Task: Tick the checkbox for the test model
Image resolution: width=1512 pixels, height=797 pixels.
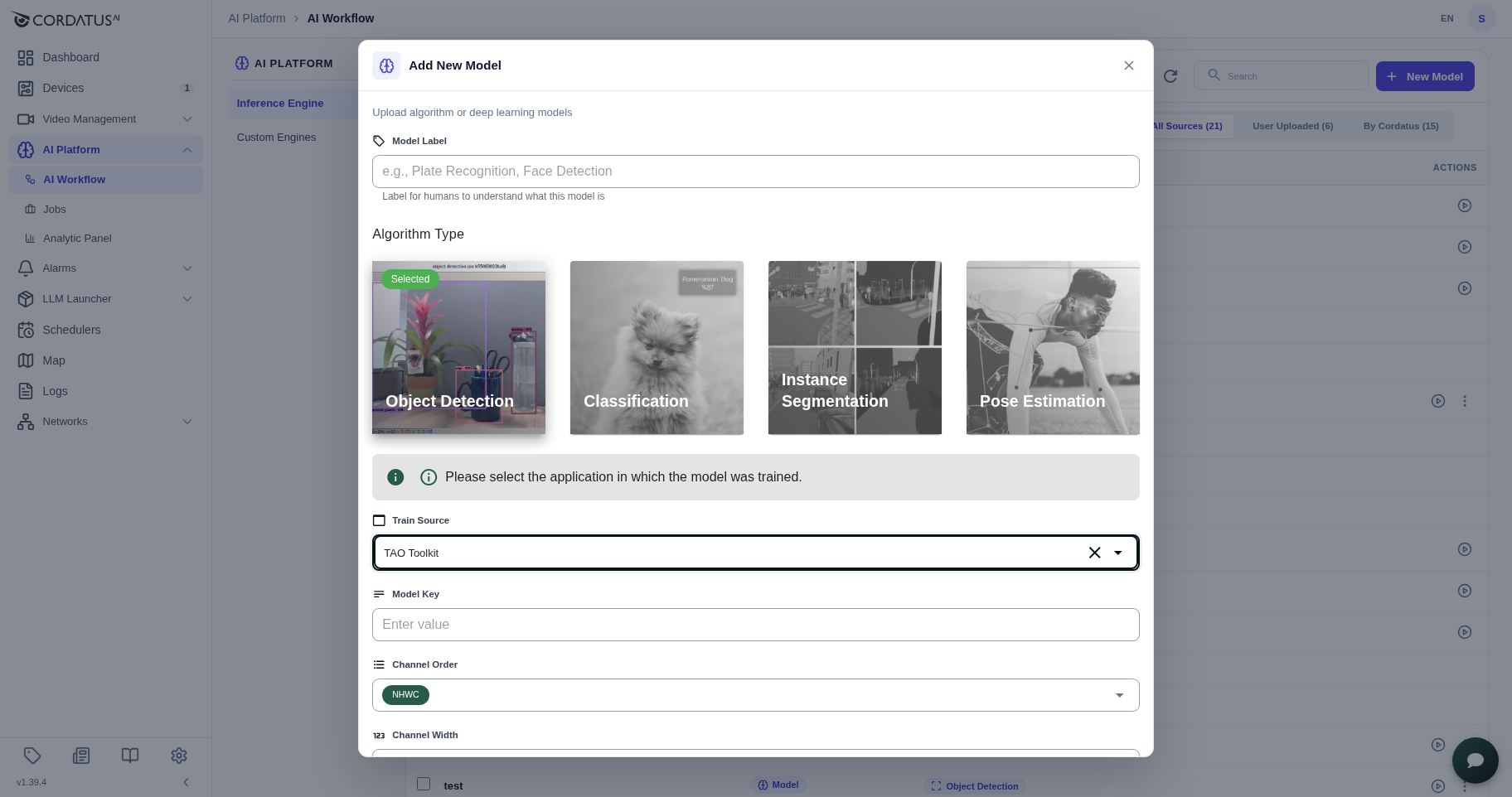Action: tap(424, 784)
